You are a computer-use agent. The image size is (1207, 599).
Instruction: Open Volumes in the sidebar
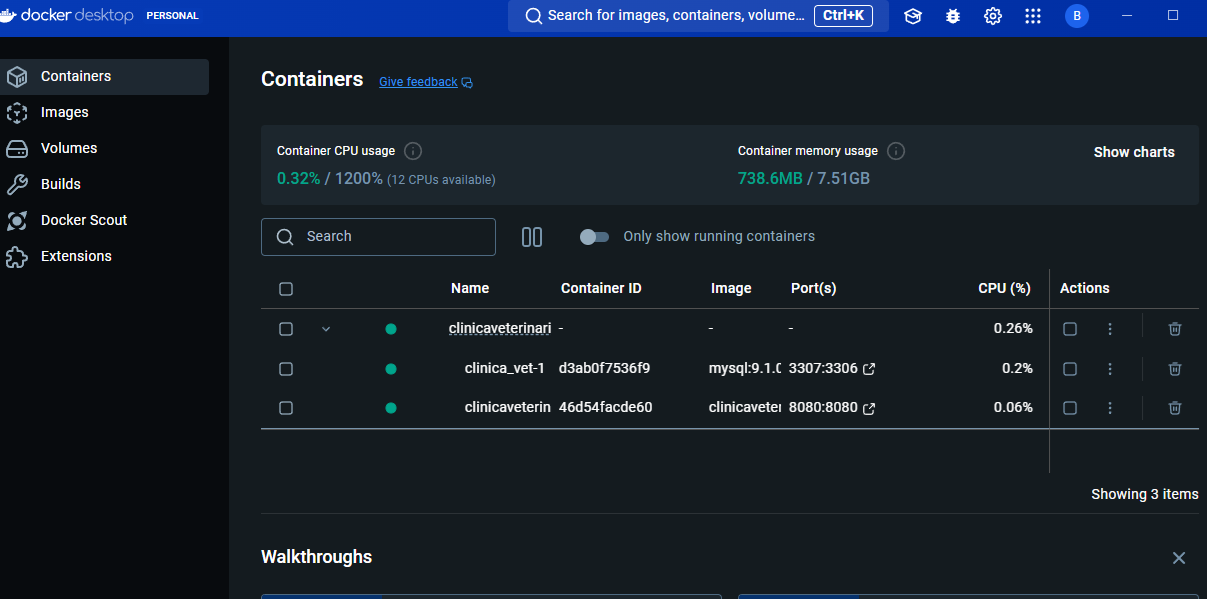tap(69, 148)
